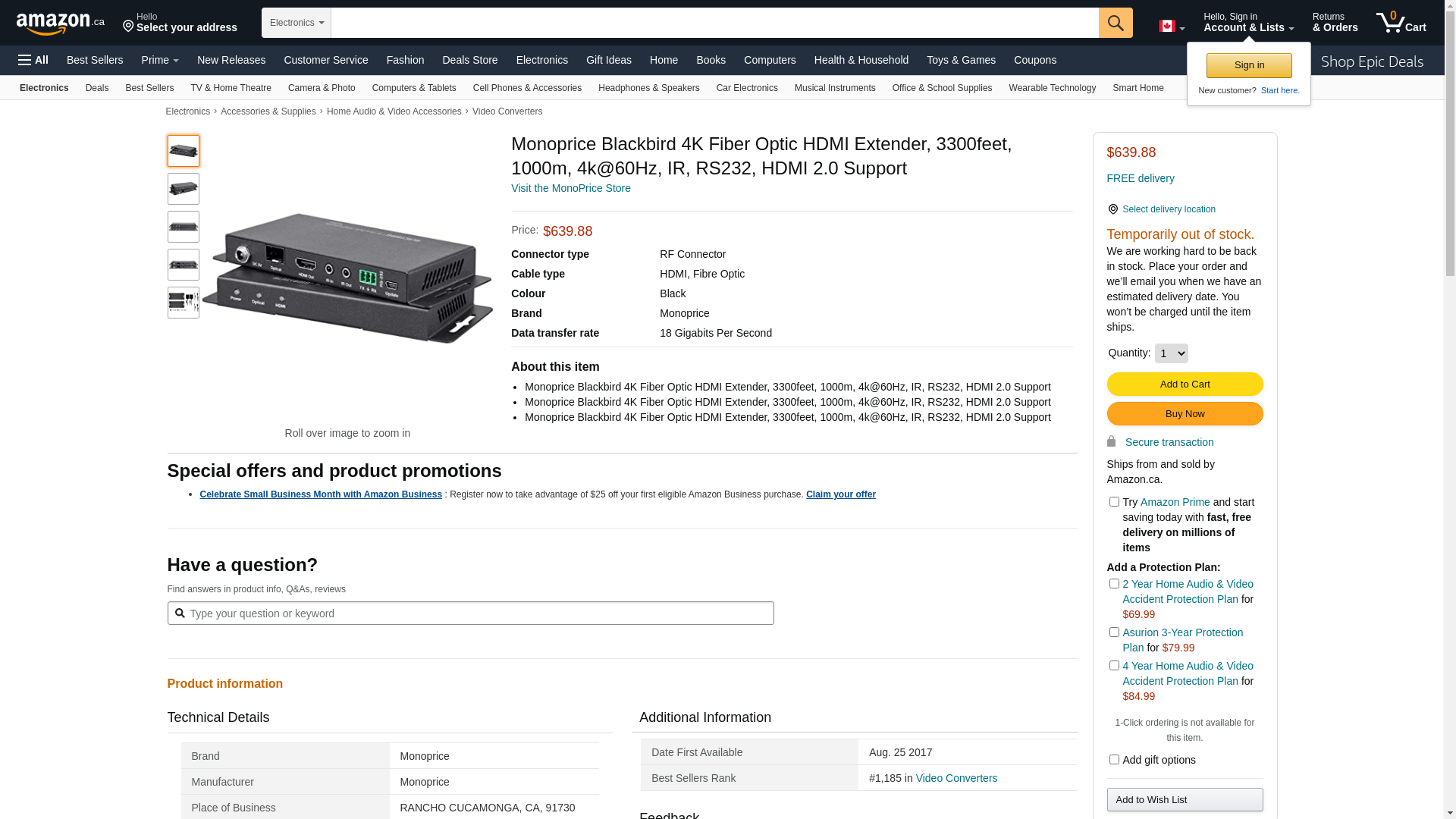This screenshot has height=819, width=1456.
Task: Click the Amazon.ca logo
Action: (61, 23)
